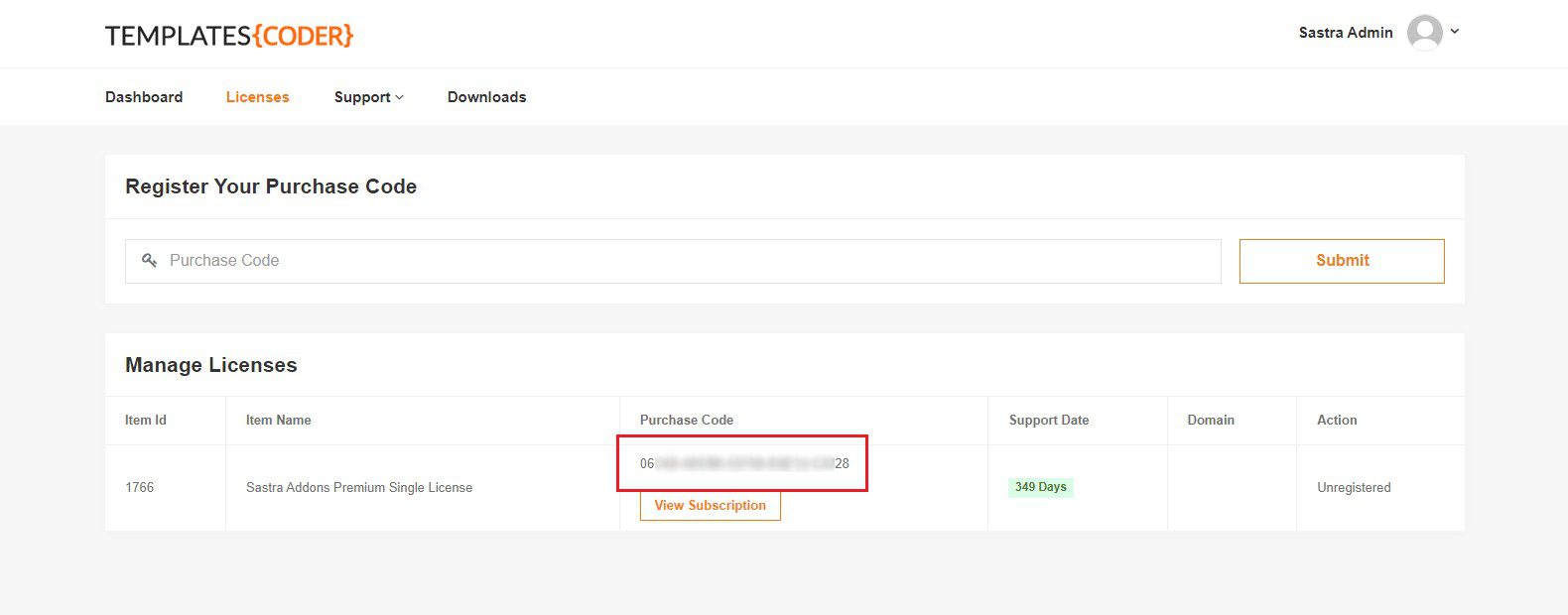Click the Purchase Code column header
Image resolution: width=1568 pixels, height=615 pixels.
(x=687, y=421)
